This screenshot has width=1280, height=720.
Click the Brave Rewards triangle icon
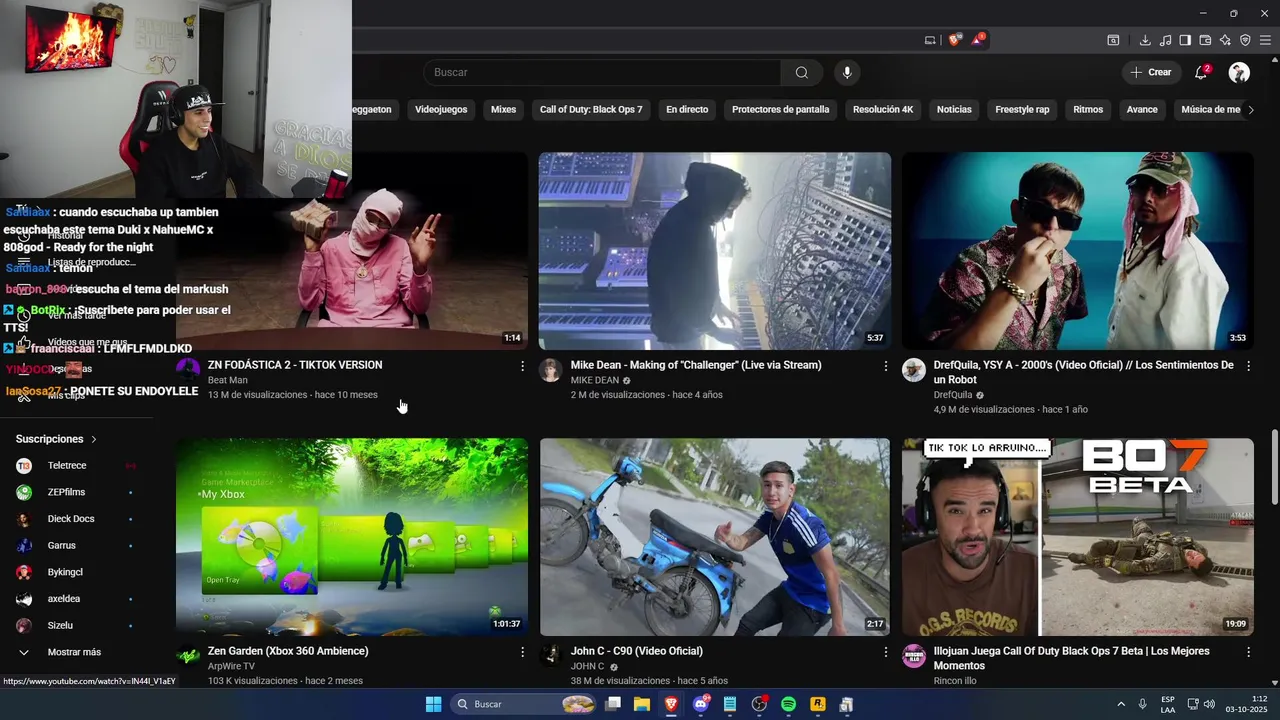[977, 40]
